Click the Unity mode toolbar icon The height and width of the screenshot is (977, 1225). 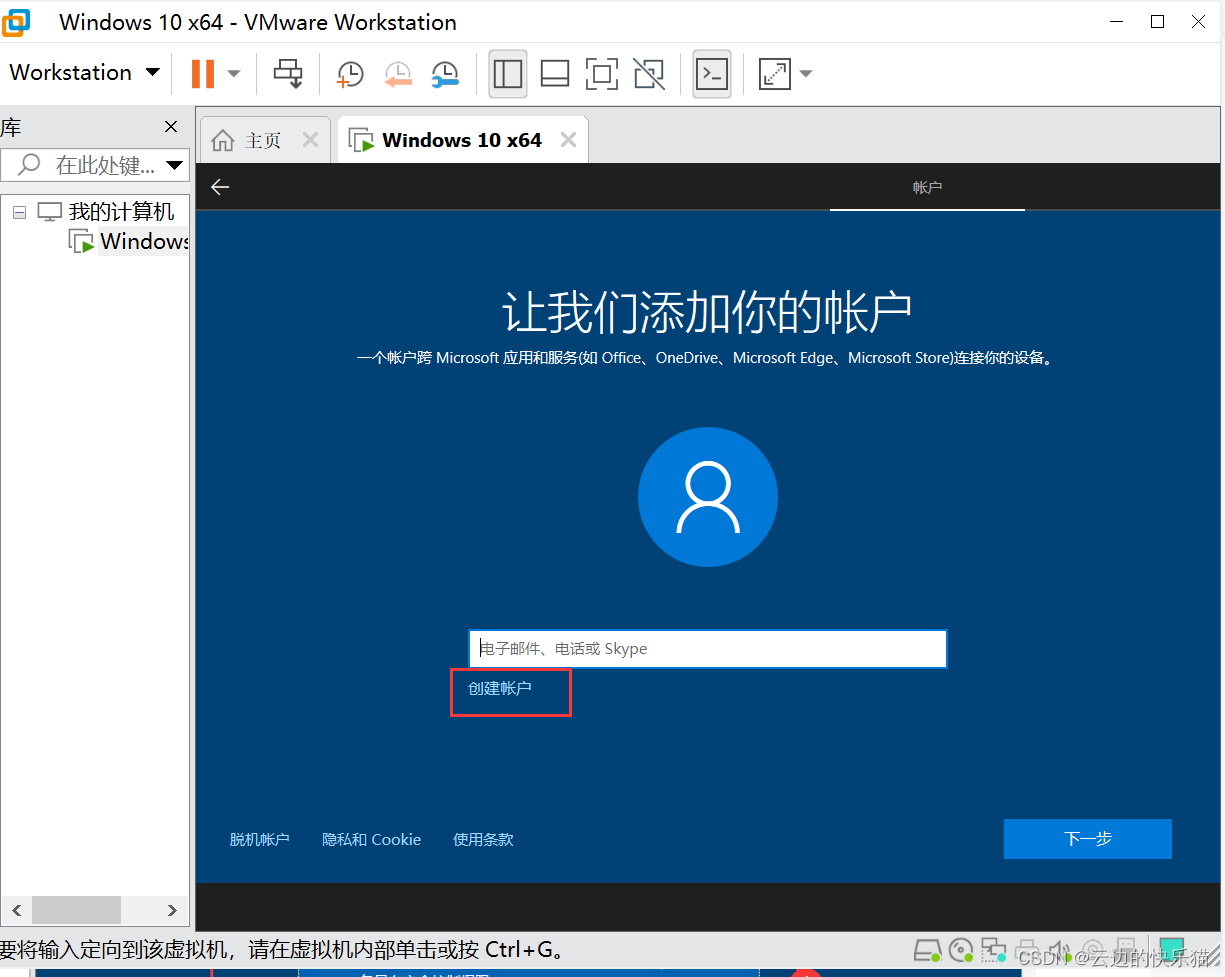pos(649,74)
